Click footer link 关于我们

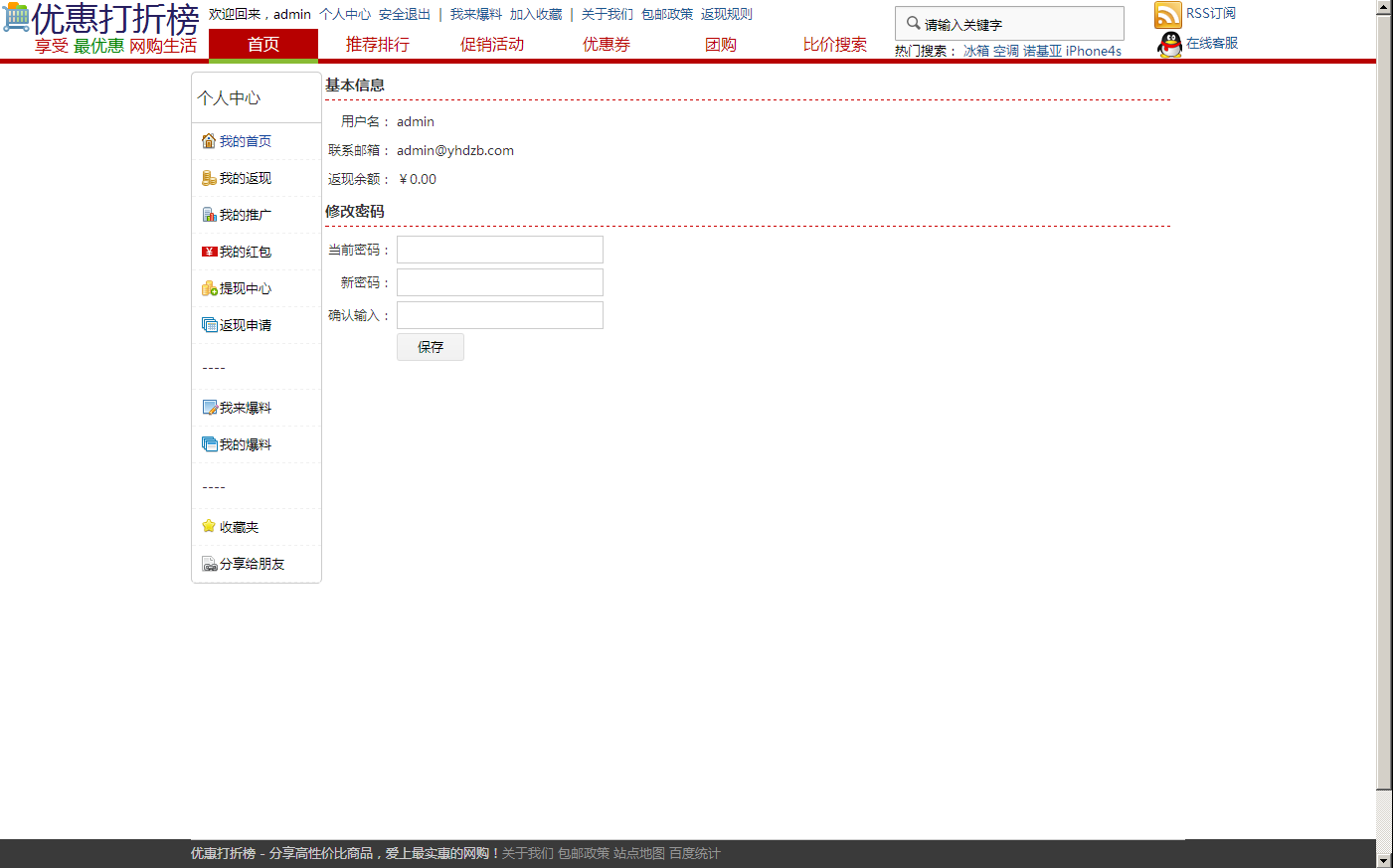tap(528, 853)
